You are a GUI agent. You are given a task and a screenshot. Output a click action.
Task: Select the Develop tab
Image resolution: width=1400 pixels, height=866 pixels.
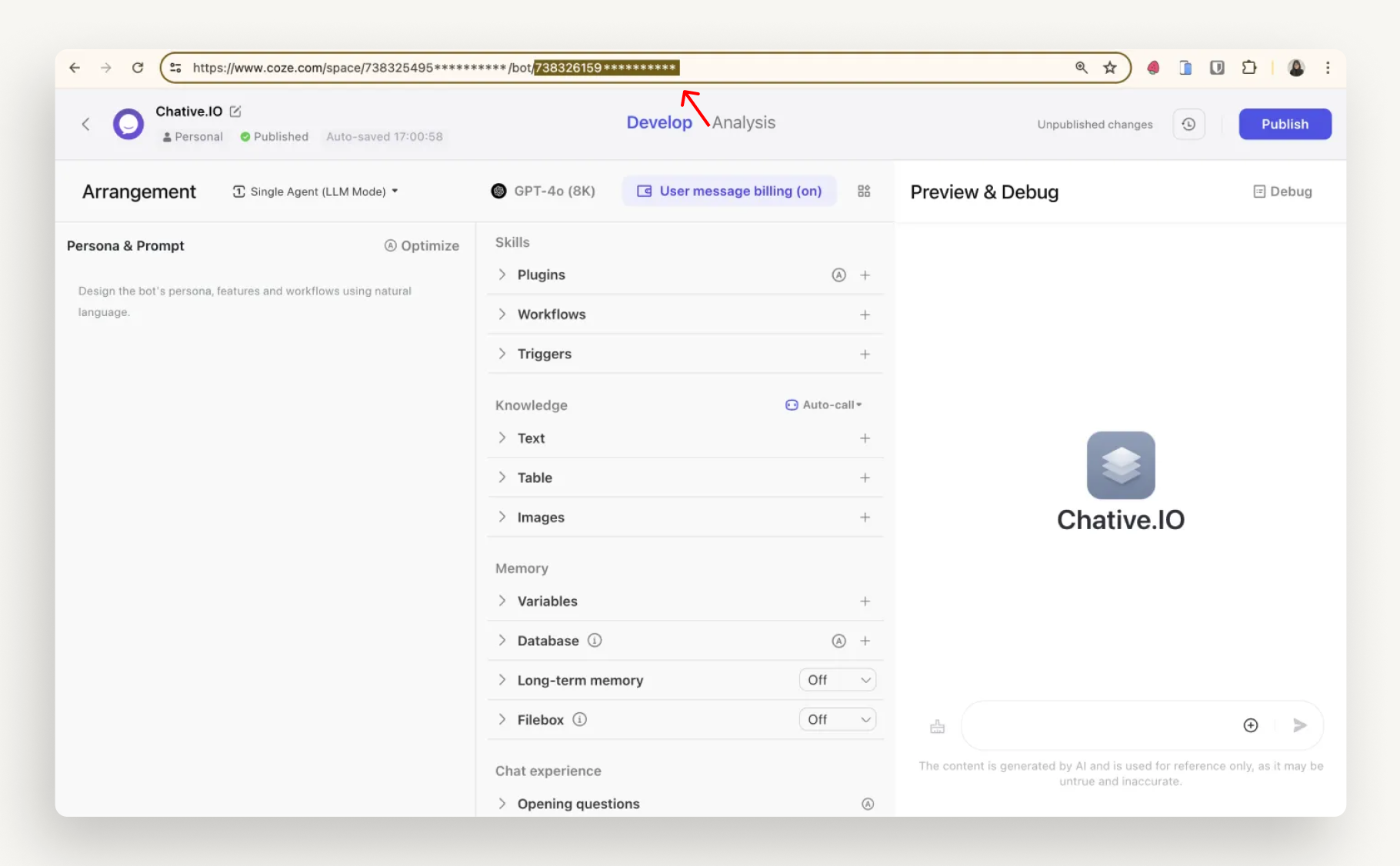[658, 122]
